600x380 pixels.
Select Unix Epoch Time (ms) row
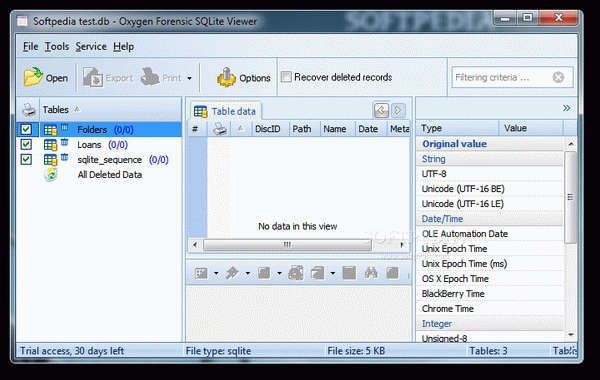pos(490,264)
